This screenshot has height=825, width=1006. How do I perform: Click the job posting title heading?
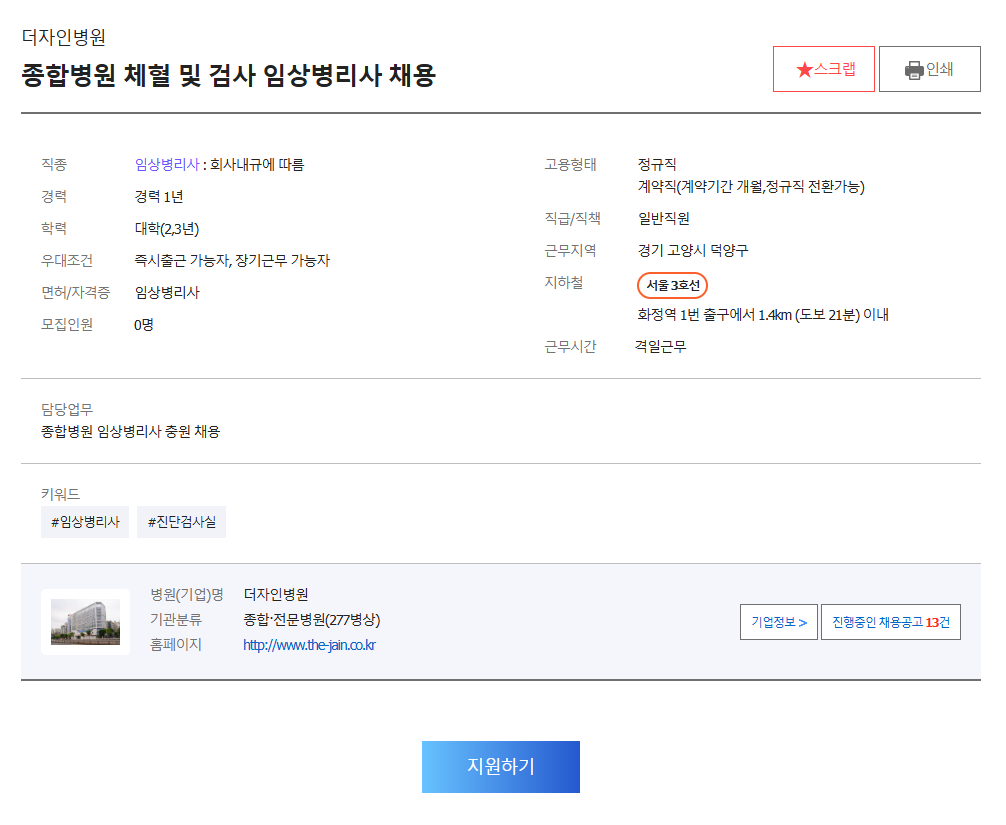[x=229, y=76]
